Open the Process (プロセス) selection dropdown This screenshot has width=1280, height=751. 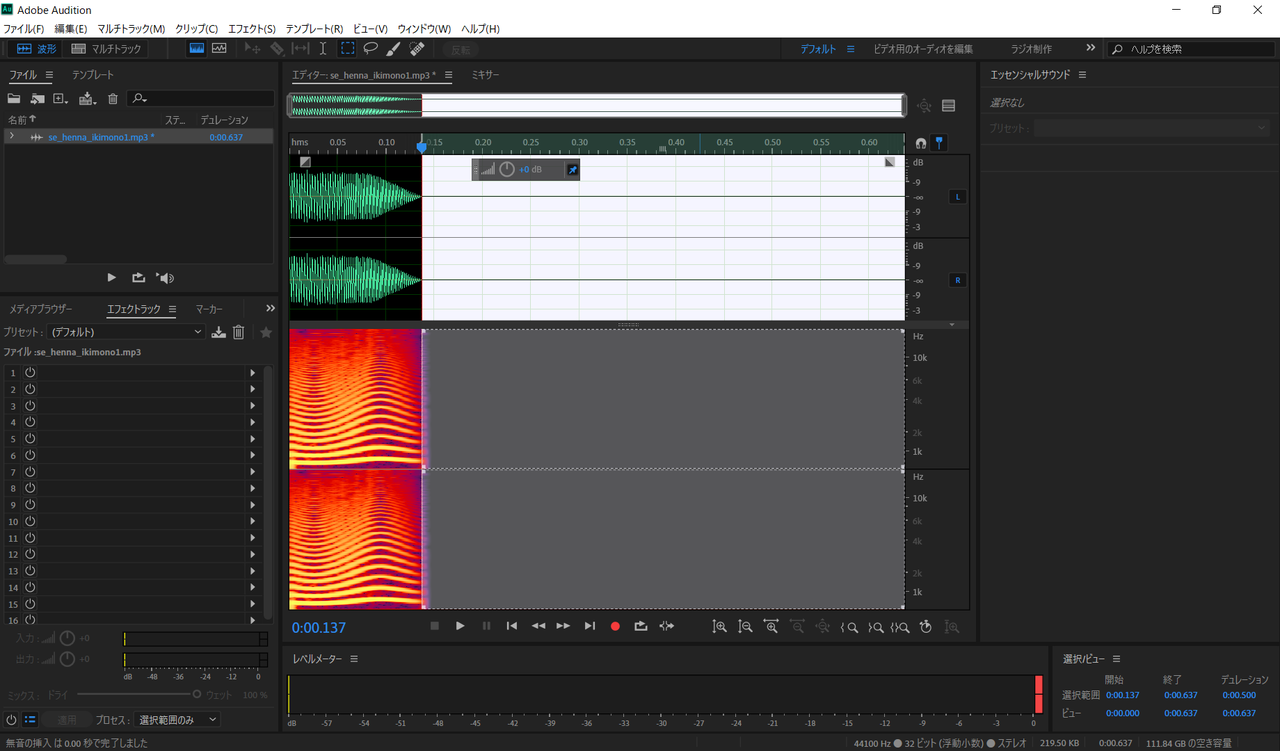point(177,719)
